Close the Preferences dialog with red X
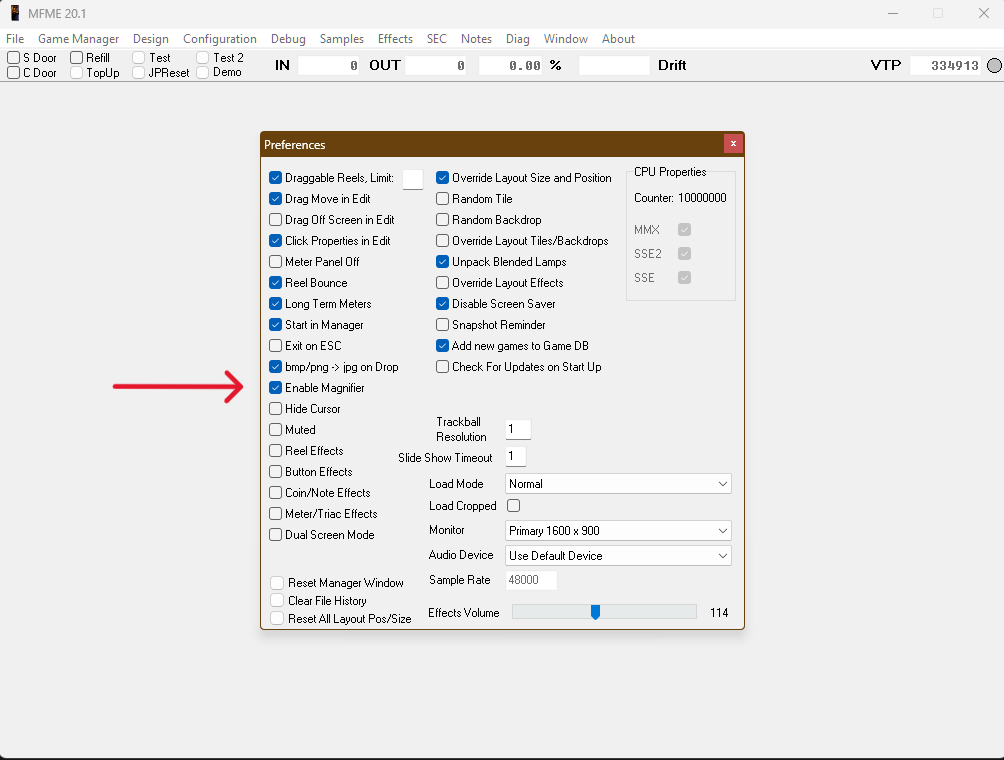The height and width of the screenshot is (760, 1004). (x=733, y=144)
